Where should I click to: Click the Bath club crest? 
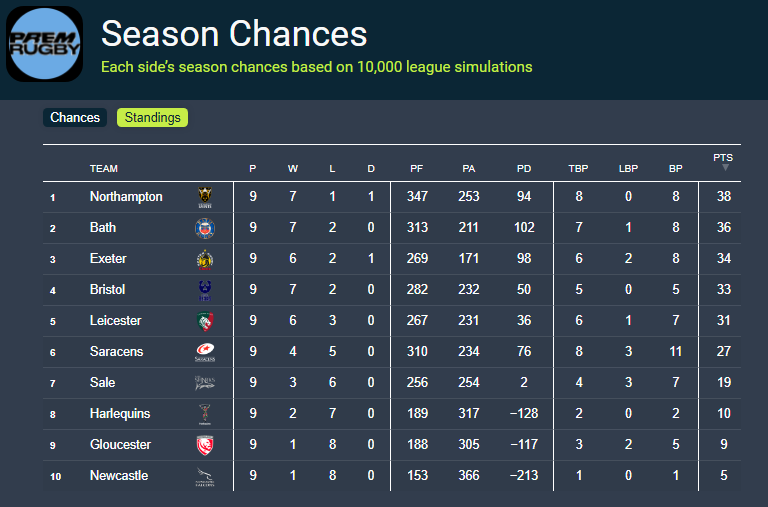[x=205, y=228]
